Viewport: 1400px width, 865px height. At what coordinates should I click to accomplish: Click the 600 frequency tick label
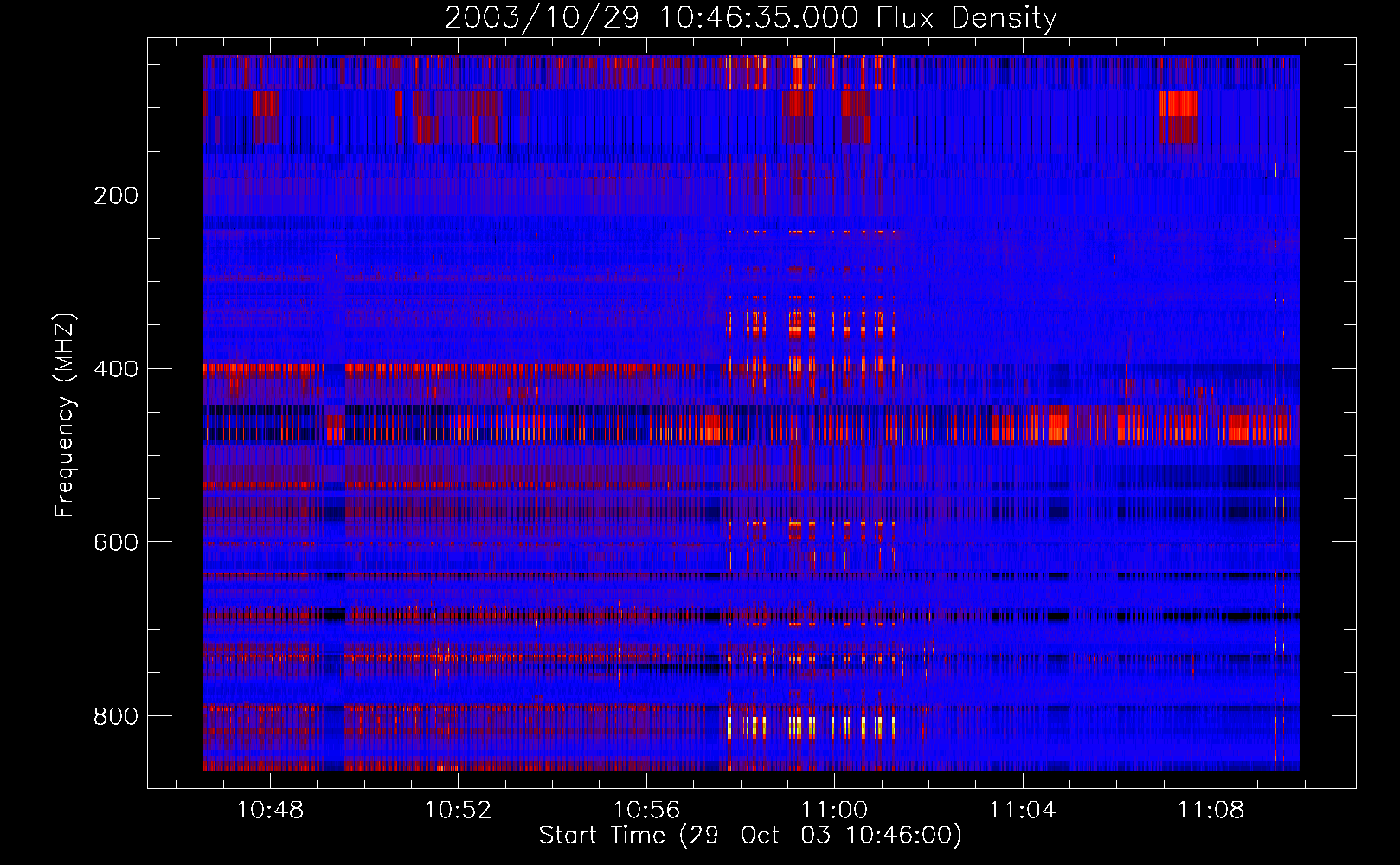pyautogui.click(x=116, y=542)
